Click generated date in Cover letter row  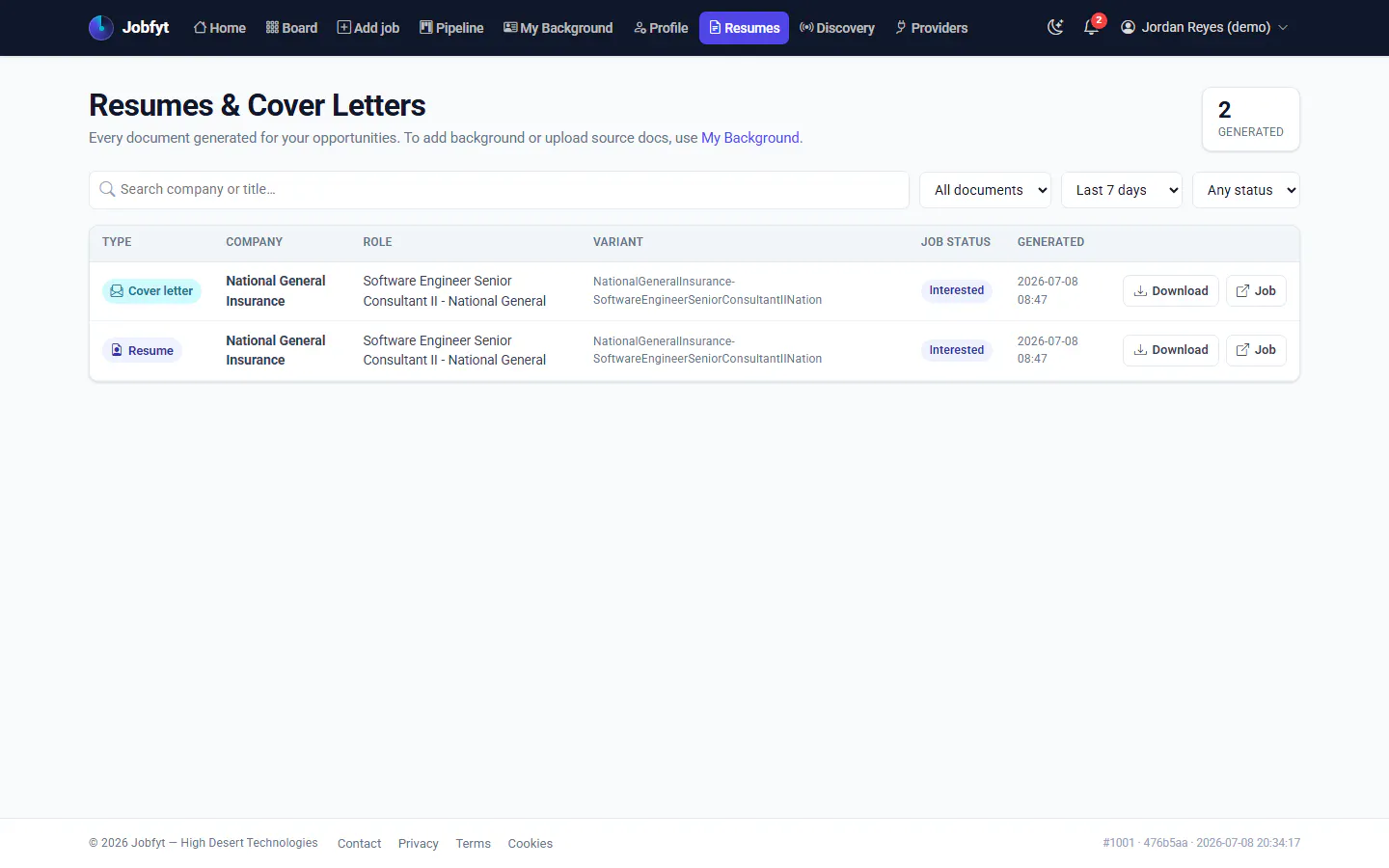click(1048, 290)
